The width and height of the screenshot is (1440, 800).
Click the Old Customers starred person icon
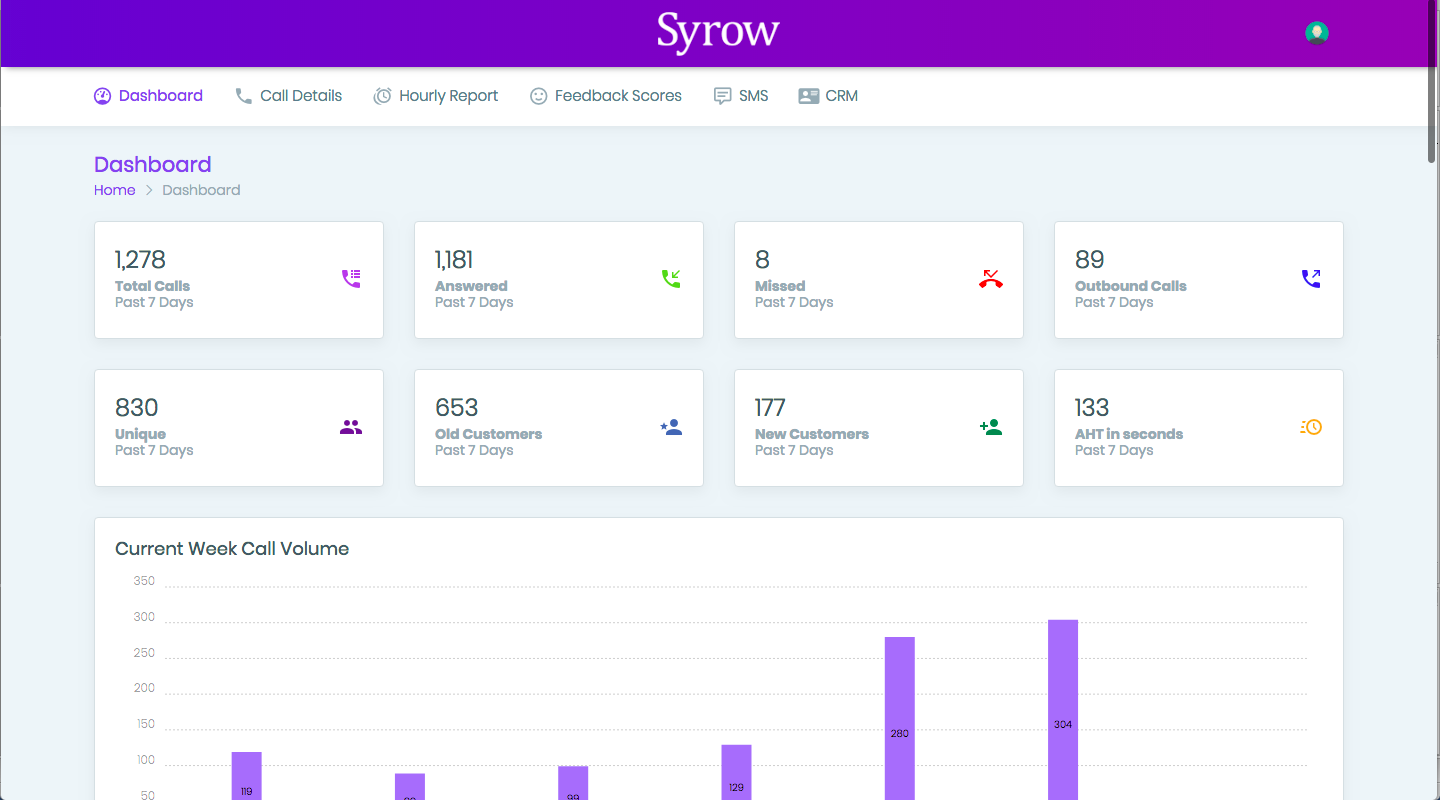click(x=671, y=427)
